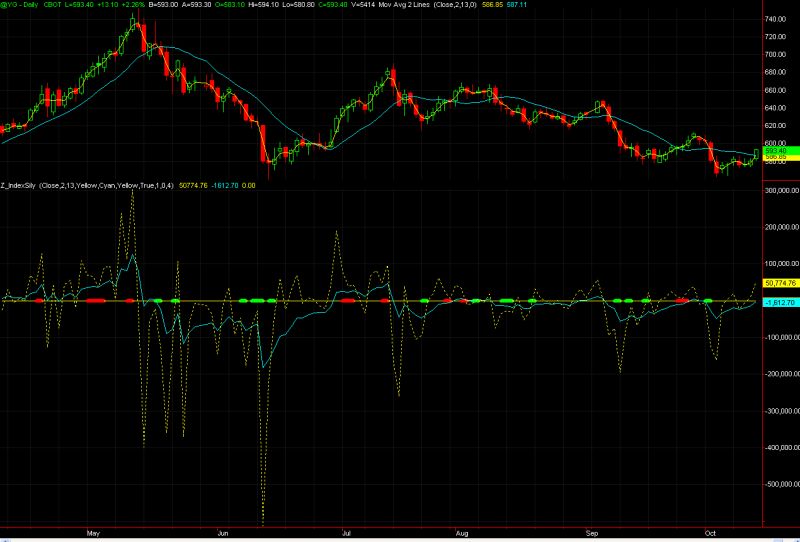Click the O=583.10 open value
Screen dimensions: 800x542
tap(230, 5)
